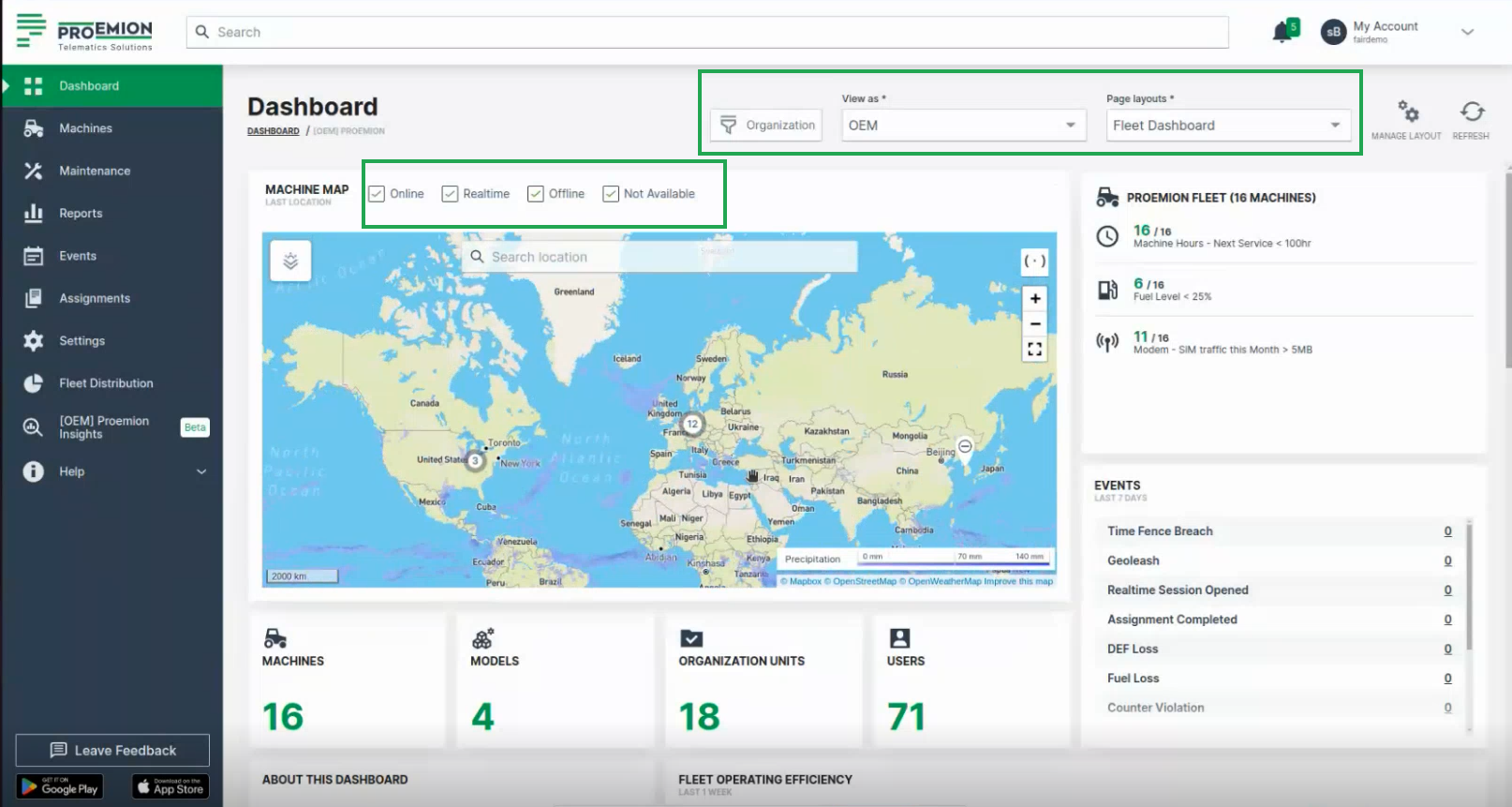
Task: Uncheck the Online machines checkbox
Action: 377,194
